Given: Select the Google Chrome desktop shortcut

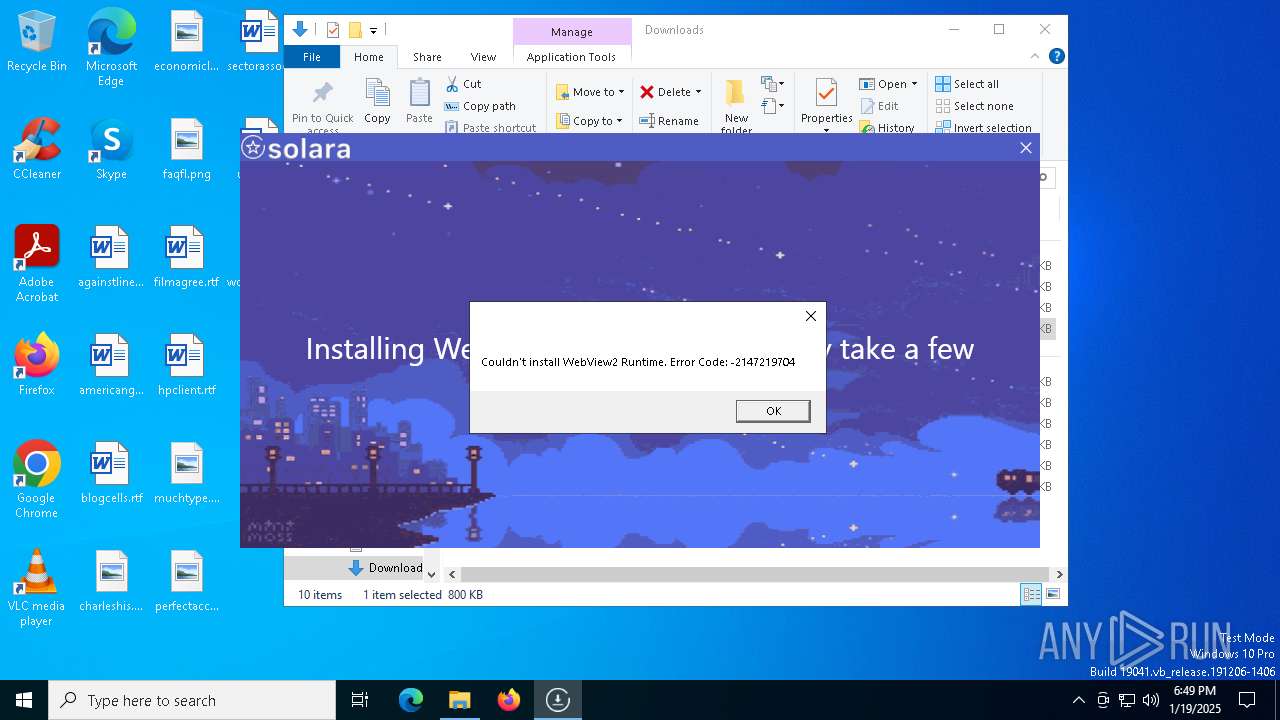Looking at the screenshot, I should (37, 480).
